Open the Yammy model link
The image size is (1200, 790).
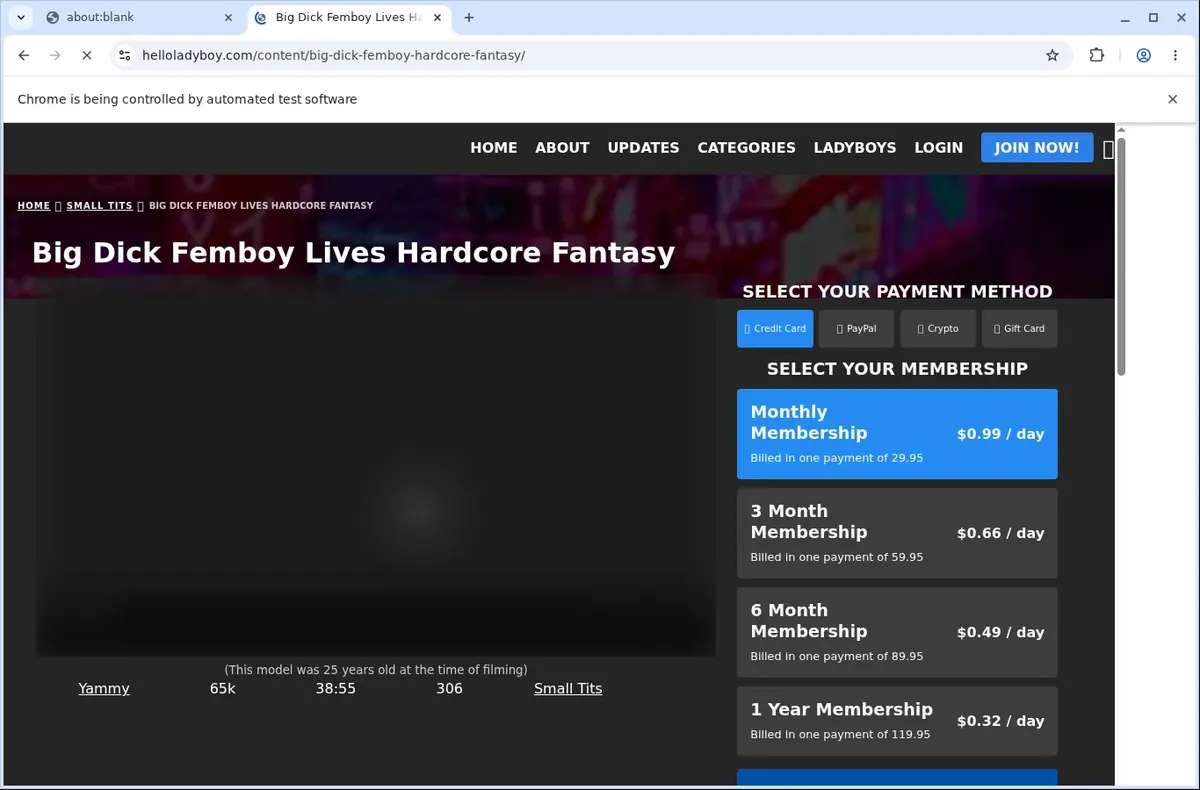click(x=104, y=689)
